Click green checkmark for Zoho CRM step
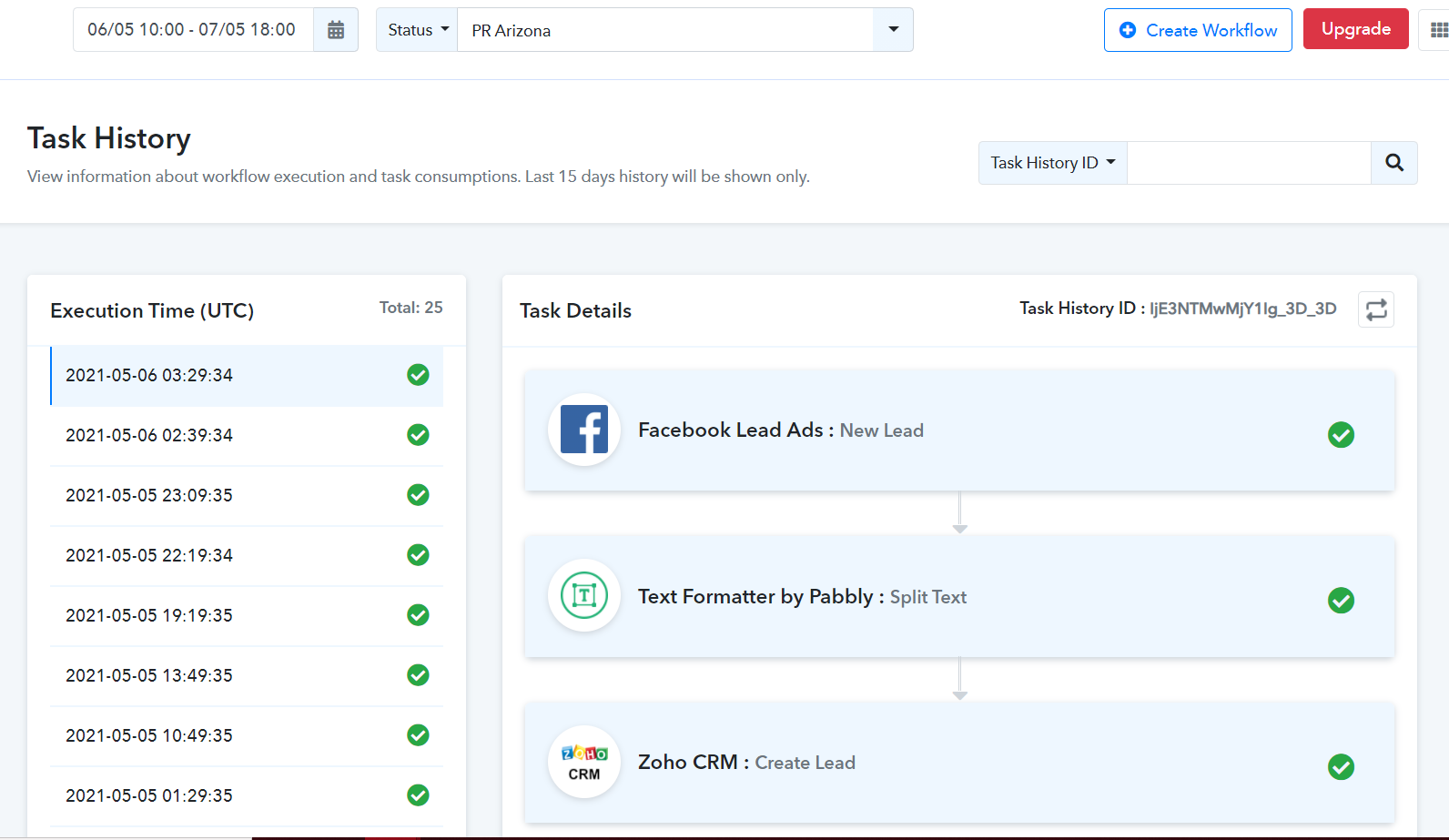Image resolution: width=1449 pixels, height=840 pixels. point(1341,767)
